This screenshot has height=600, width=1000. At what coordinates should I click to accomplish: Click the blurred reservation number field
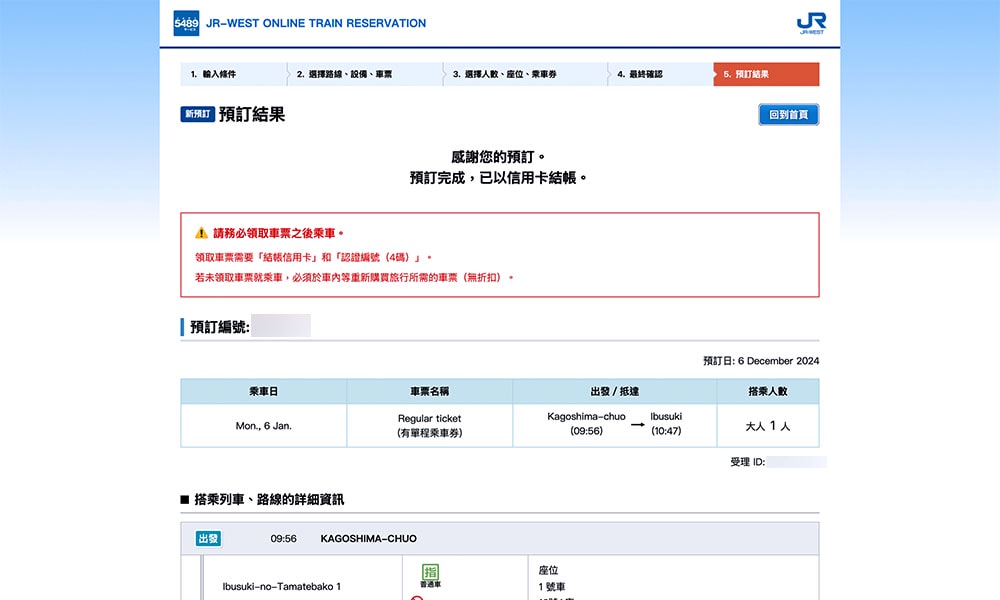pyautogui.click(x=281, y=326)
